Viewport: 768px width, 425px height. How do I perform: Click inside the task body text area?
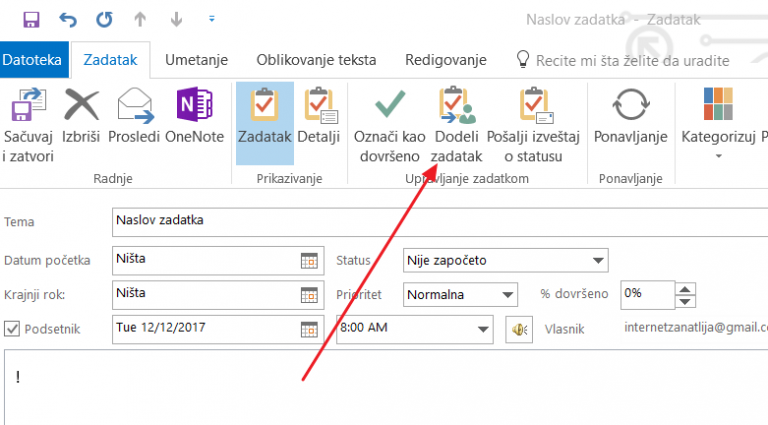point(386,387)
